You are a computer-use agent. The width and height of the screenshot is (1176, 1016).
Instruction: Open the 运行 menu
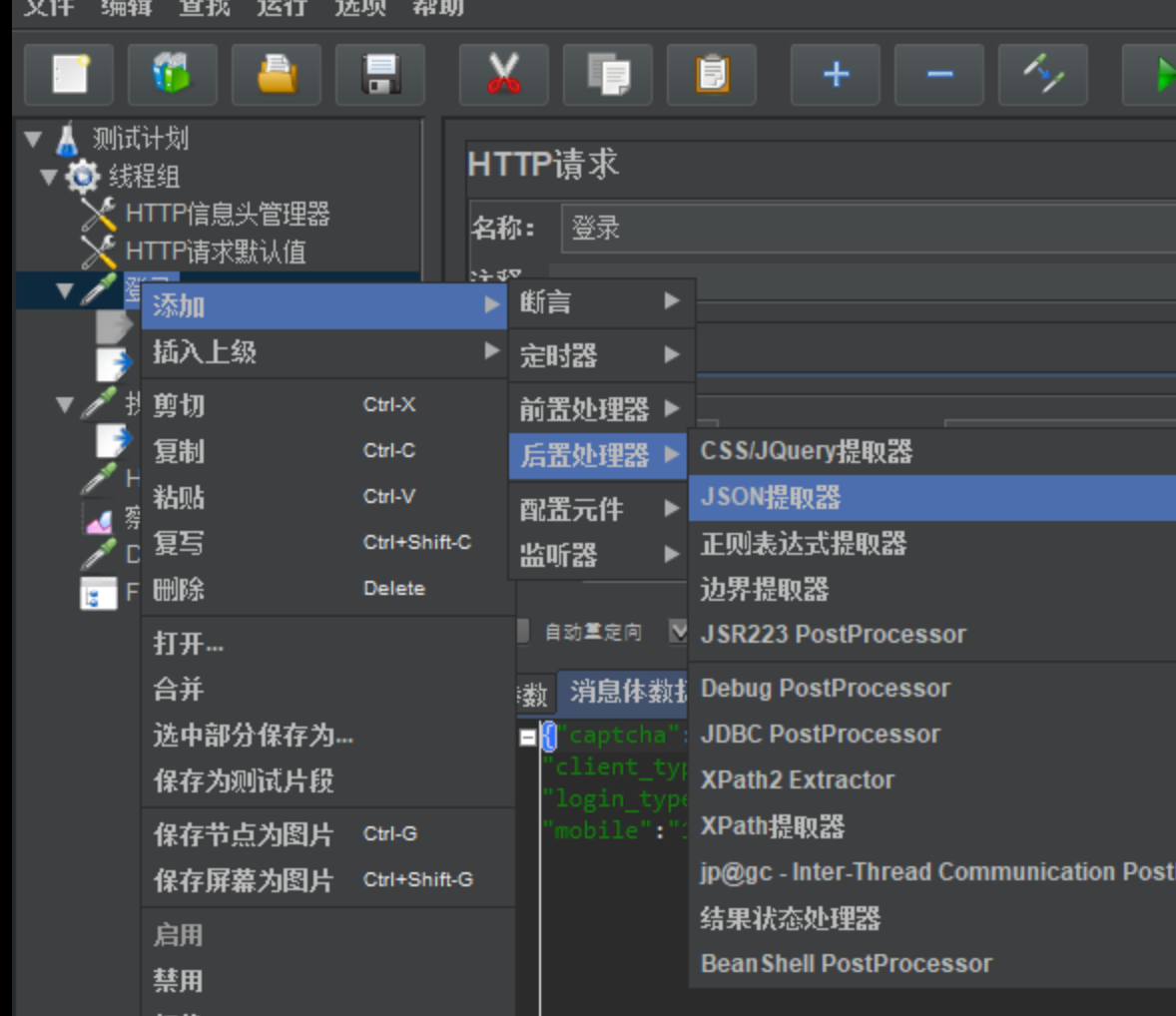click(283, 8)
